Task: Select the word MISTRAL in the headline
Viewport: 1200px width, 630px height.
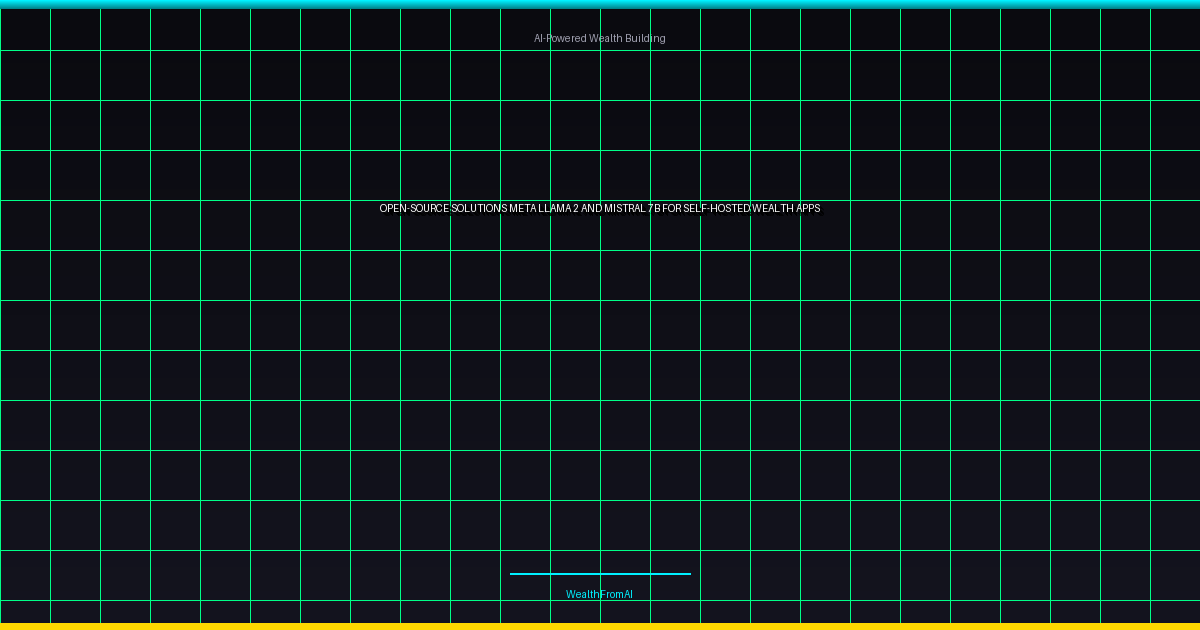Action: pos(624,208)
